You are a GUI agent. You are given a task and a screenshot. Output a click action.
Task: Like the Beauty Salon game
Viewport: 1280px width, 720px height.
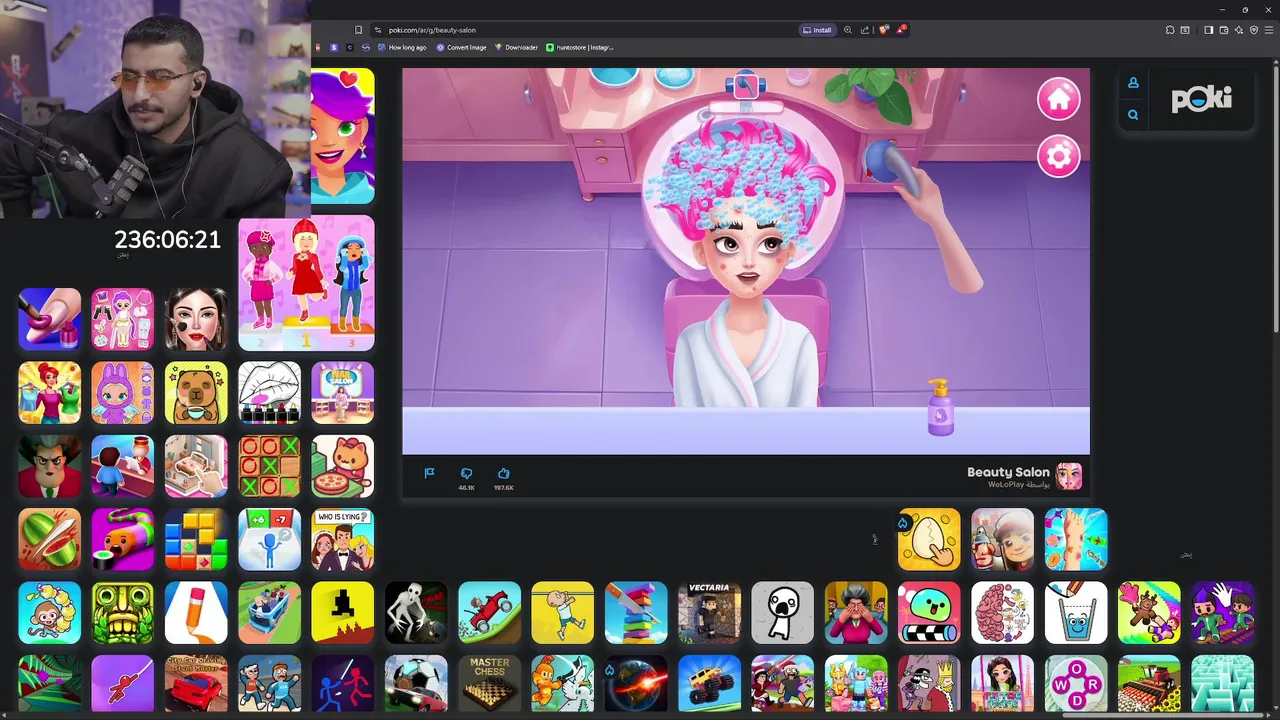click(x=503, y=474)
